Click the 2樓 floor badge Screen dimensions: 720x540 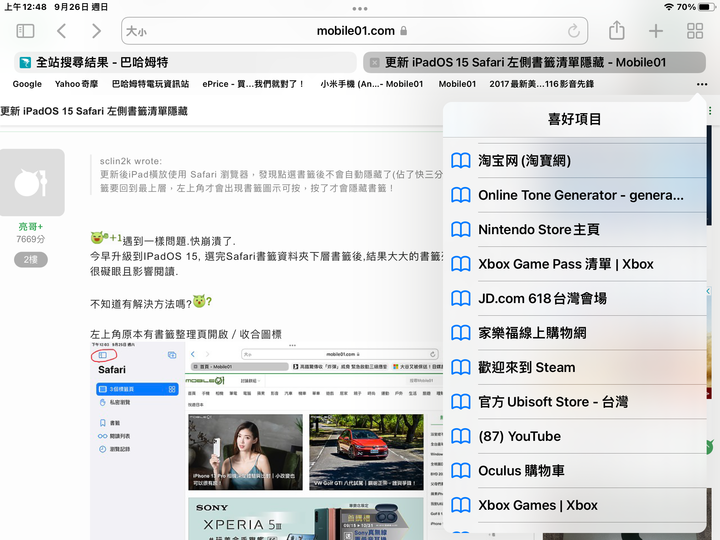(x=31, y=259)
